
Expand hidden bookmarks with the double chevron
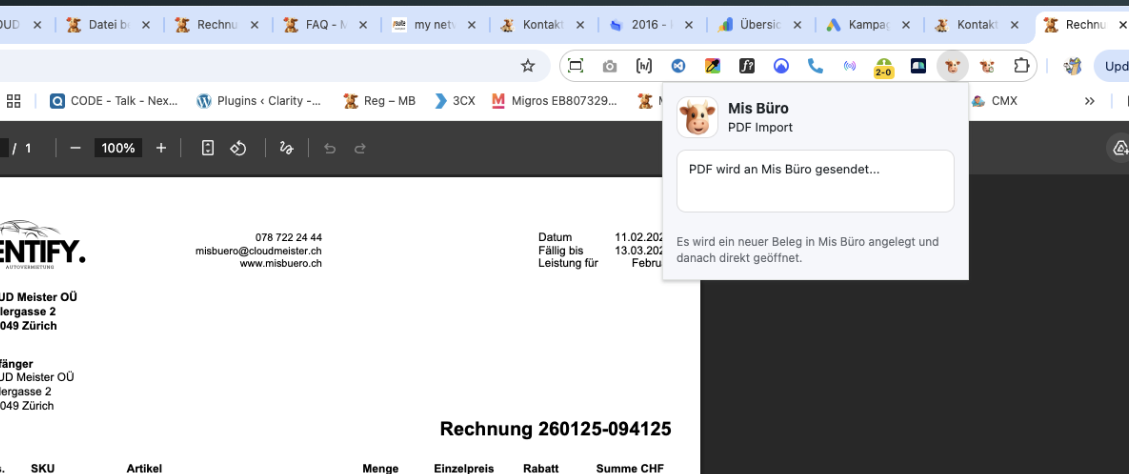click(x=1089, y=101)
